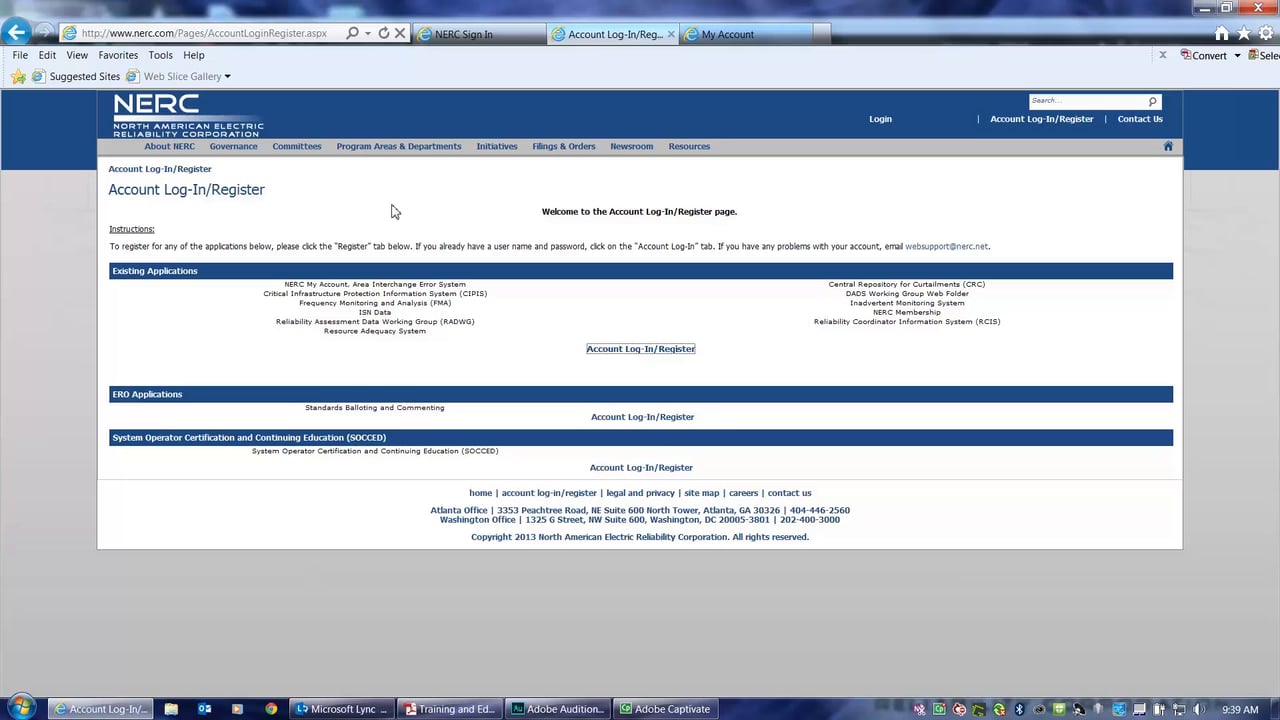
Task: Click the Add to Favorites bar star
Action: click(x=18, y=76)
